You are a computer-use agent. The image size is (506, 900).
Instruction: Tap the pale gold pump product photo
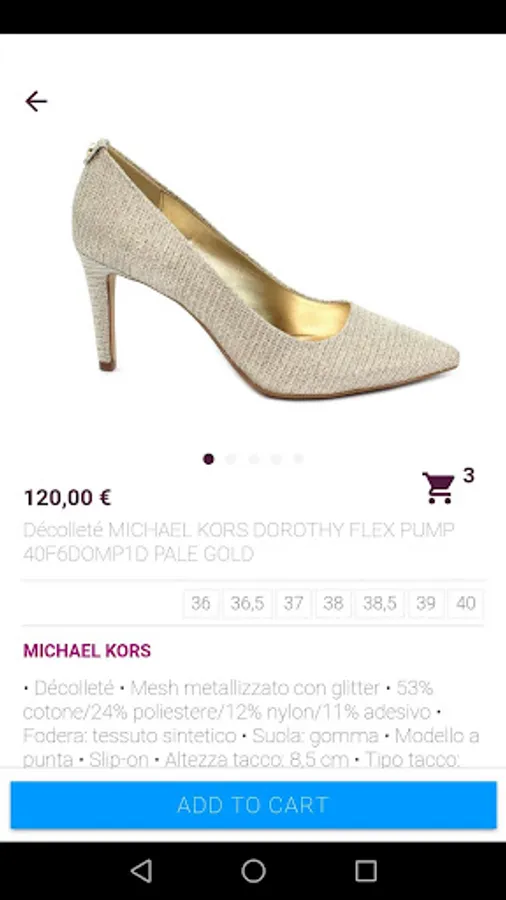[x=266, y=269]
